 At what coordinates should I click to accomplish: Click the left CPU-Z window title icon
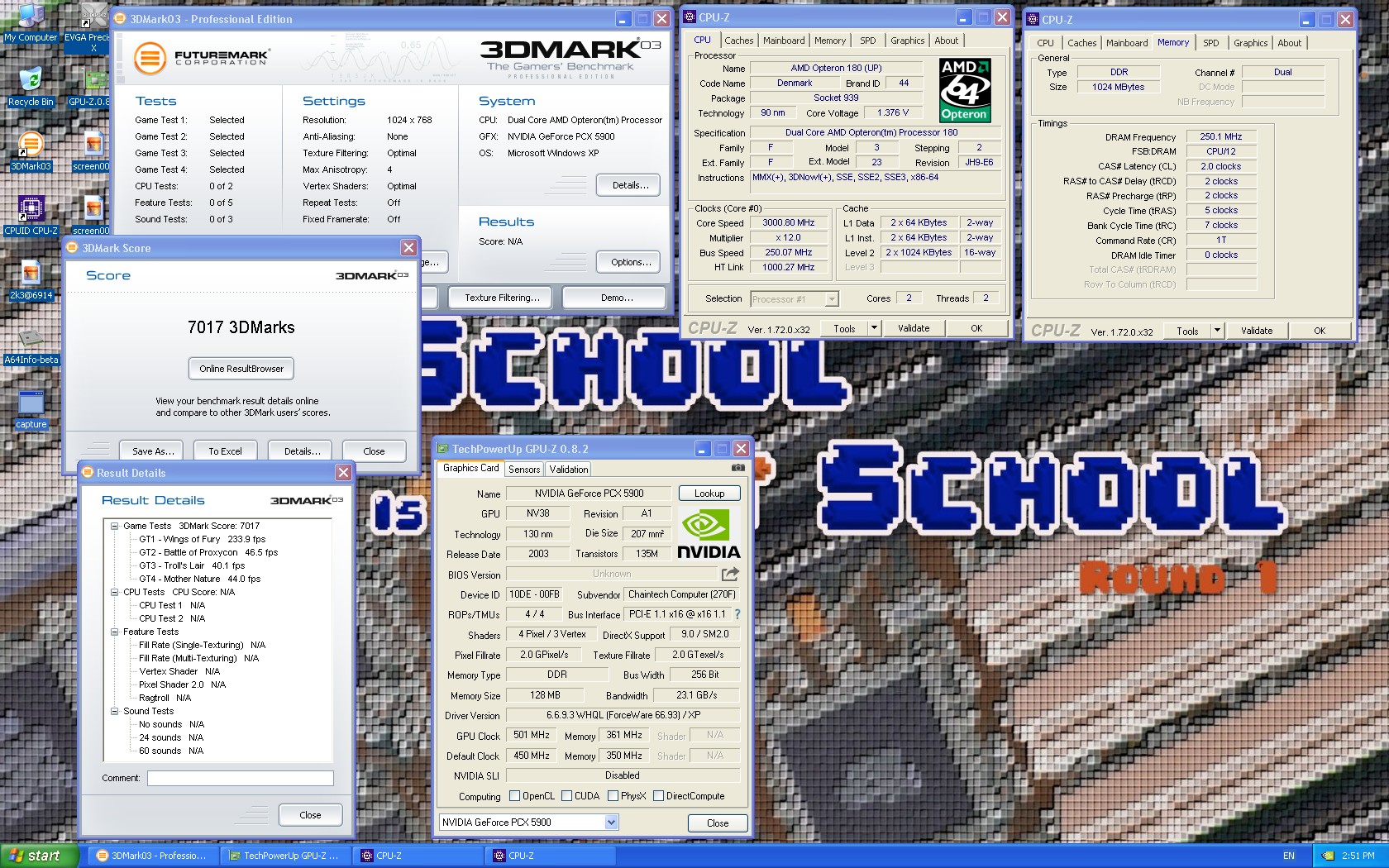pos(690,17)
